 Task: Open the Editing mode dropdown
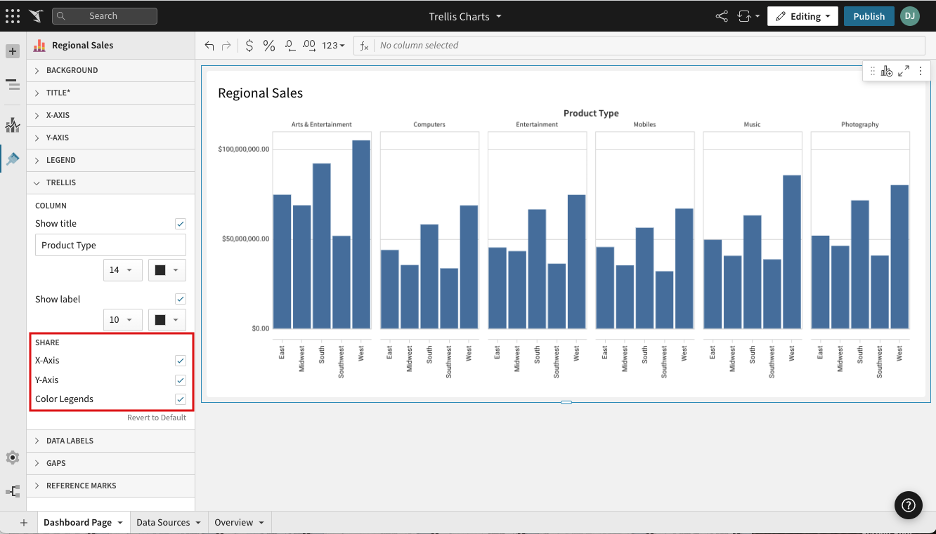click(x=802, y=16)
